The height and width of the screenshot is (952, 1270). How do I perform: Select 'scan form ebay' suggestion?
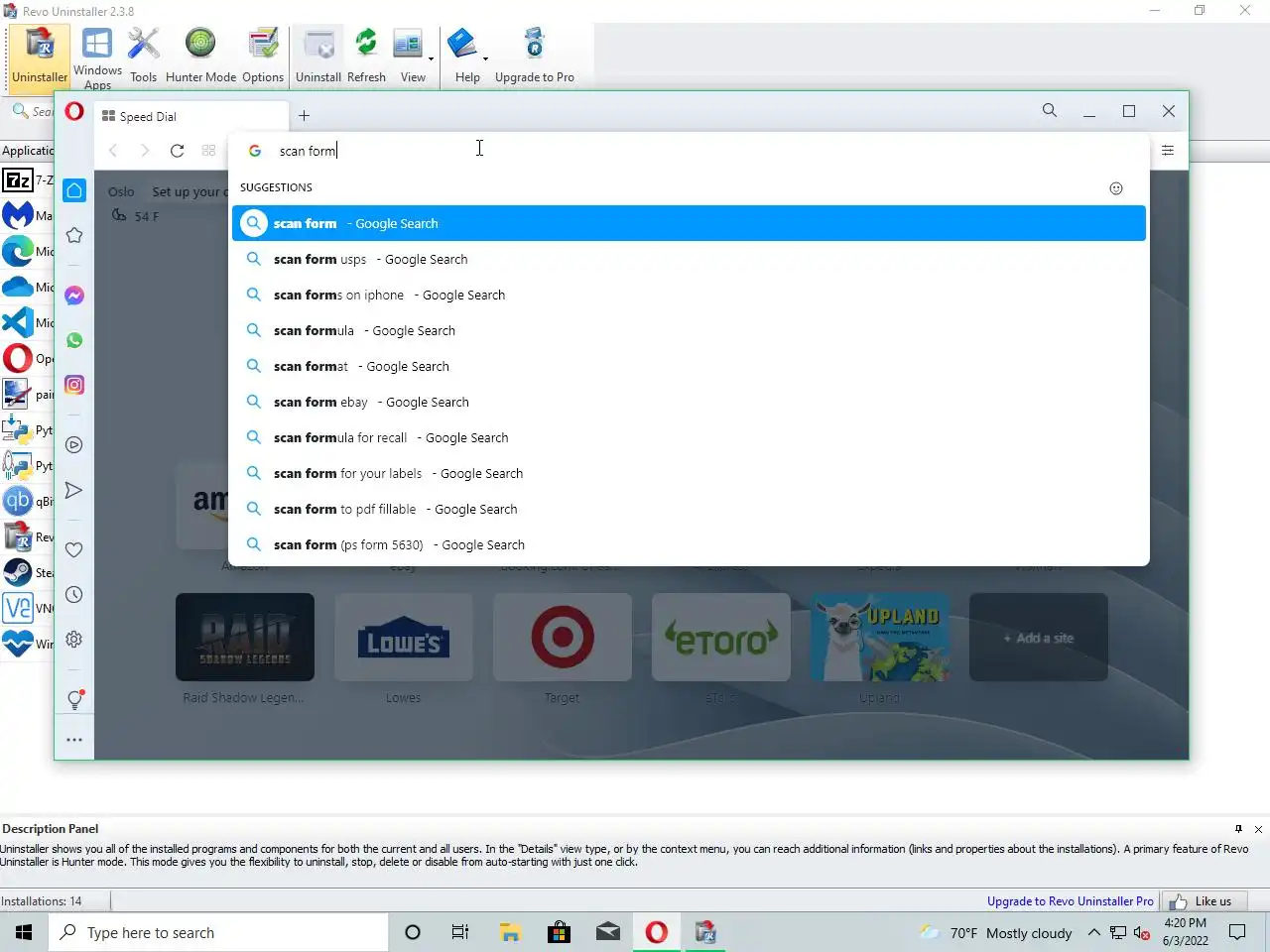[x=689, y=402]
